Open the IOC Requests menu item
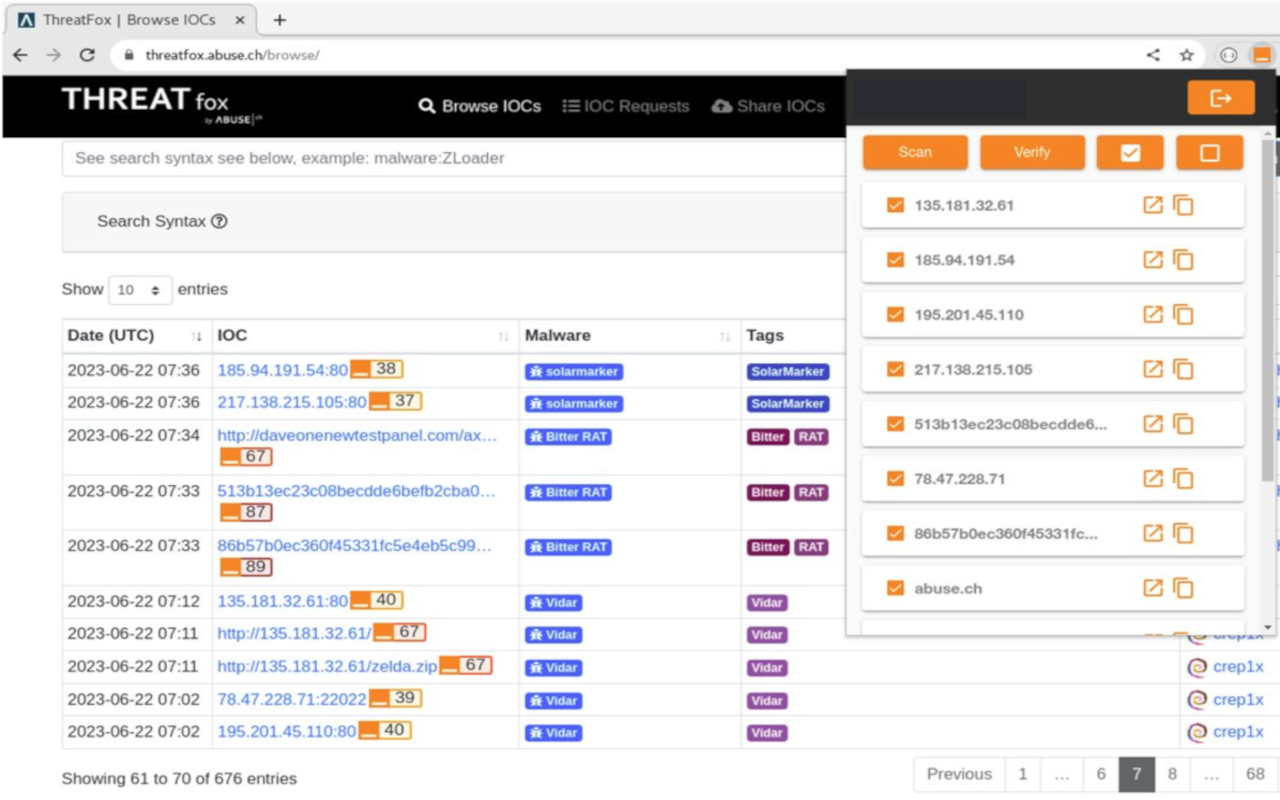This screenshot has height=800, width=1280. point(626,106)
